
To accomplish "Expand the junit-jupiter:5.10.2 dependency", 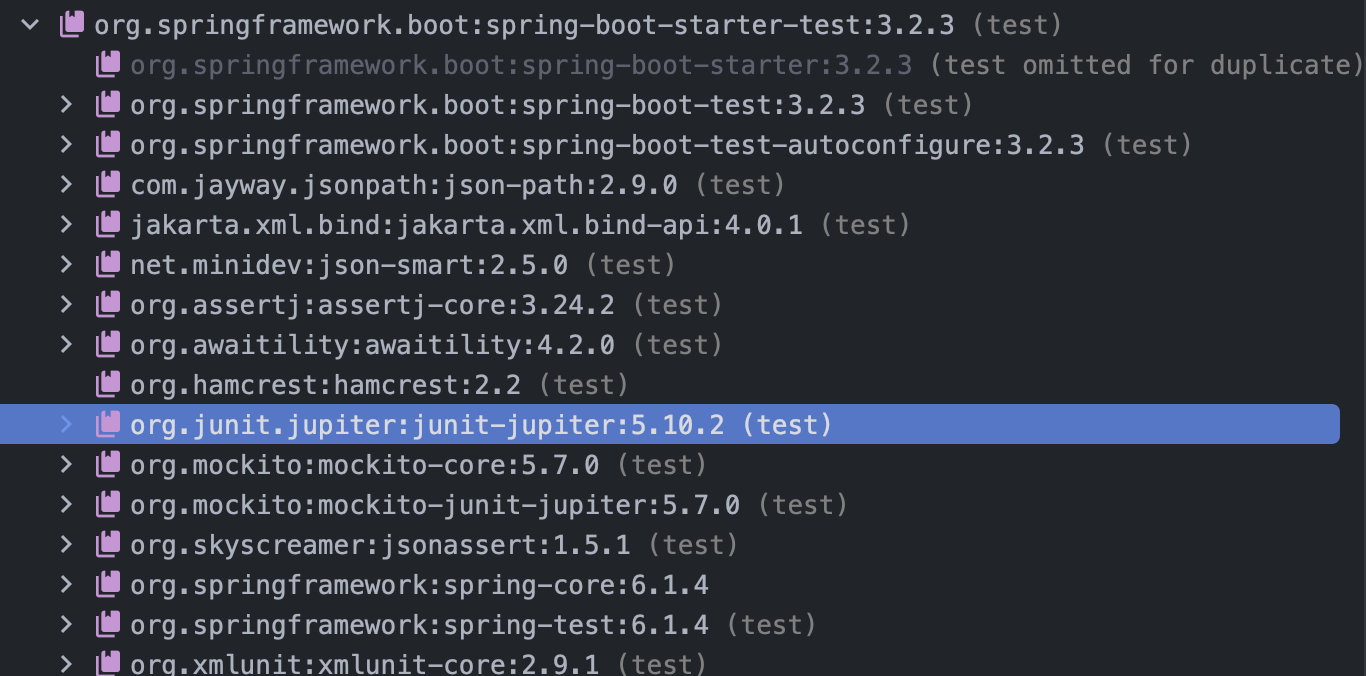I will click(x=66, y=425).
